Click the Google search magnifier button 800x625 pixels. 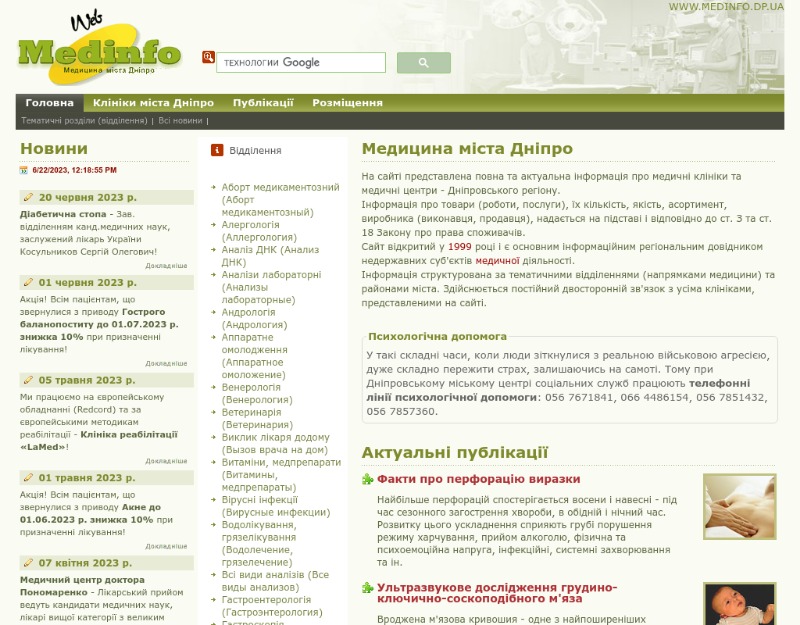click(423, 63)
